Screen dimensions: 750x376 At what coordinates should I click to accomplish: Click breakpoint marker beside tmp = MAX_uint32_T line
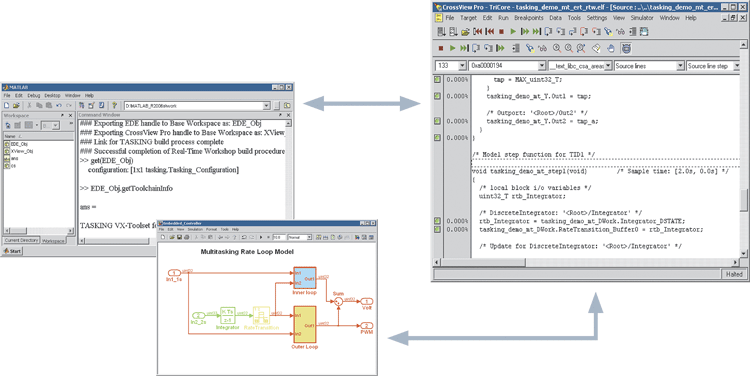[x=437, y=79]
